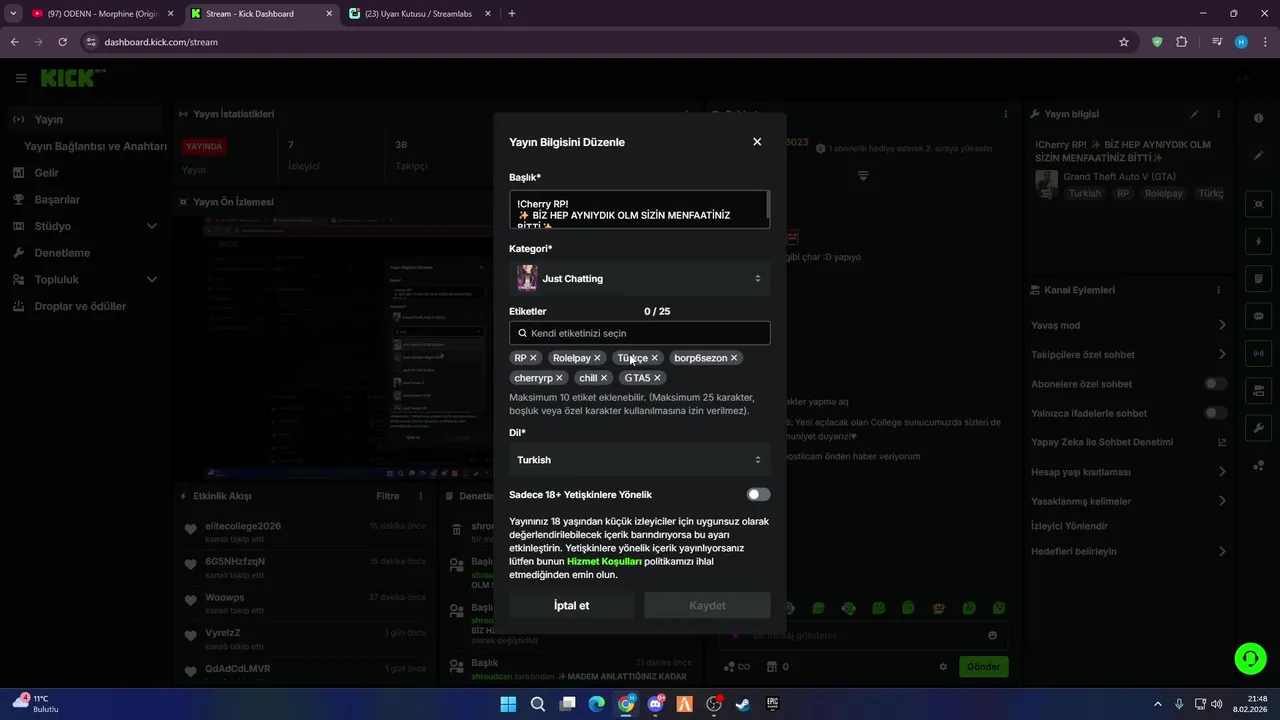Open the Windows Start menu
The width and height of the screenshot is (1280, 720).
[508, 704]
